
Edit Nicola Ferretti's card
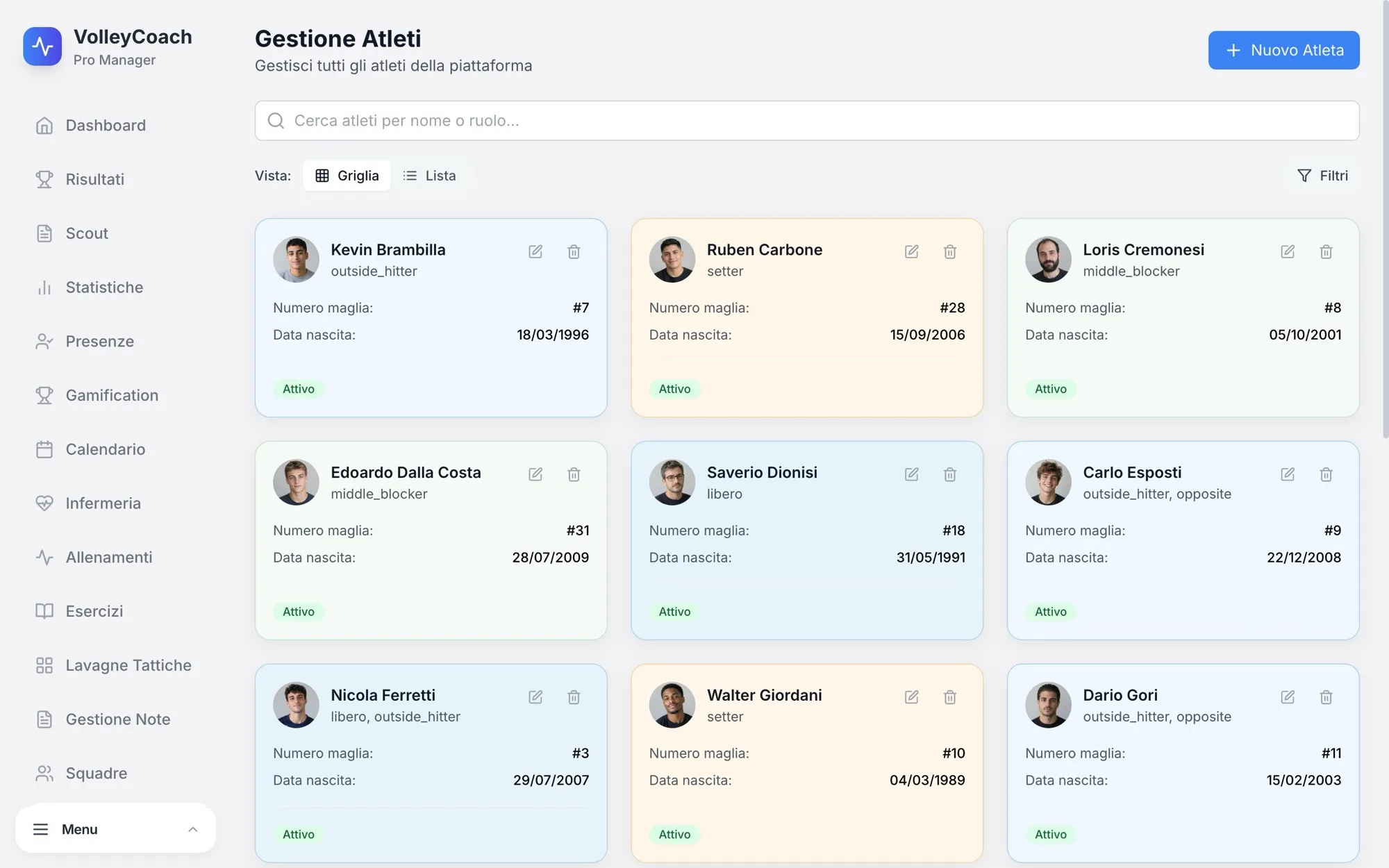click(x=535, y=697)
